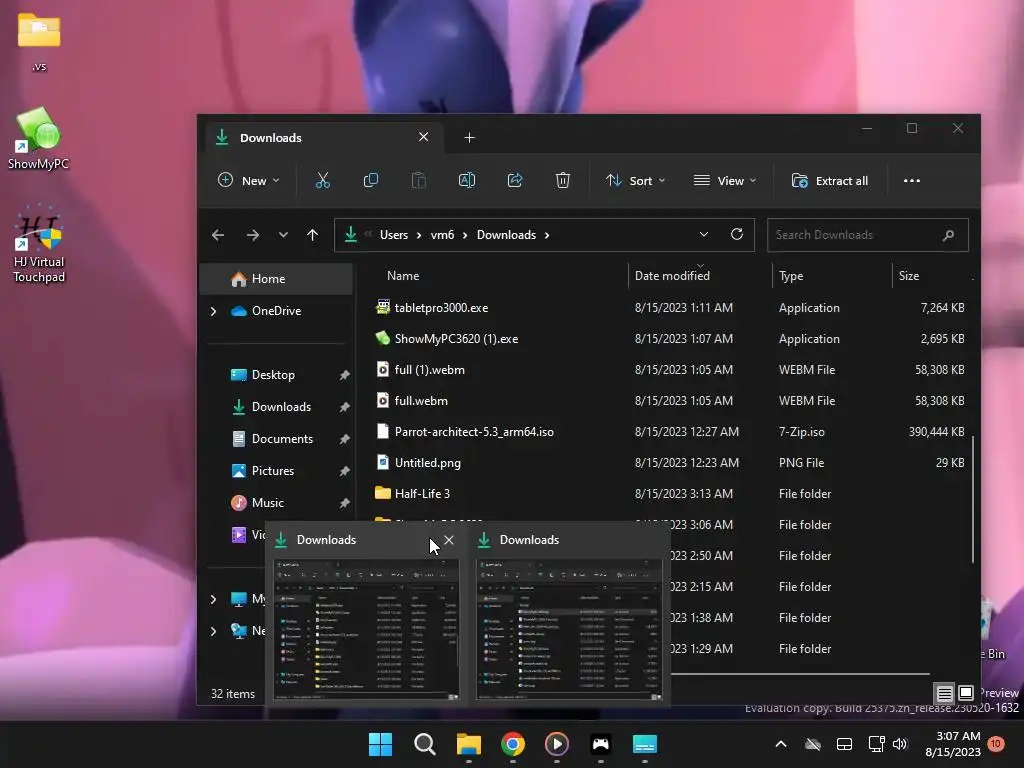Select the .vs folder on desktop

39,42
